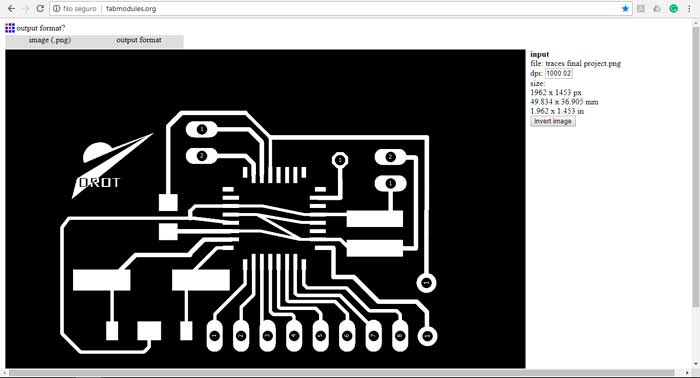Click the 'output format?' prompt text
The width and height of the screenshot is (700, 378).
[41, 28]
